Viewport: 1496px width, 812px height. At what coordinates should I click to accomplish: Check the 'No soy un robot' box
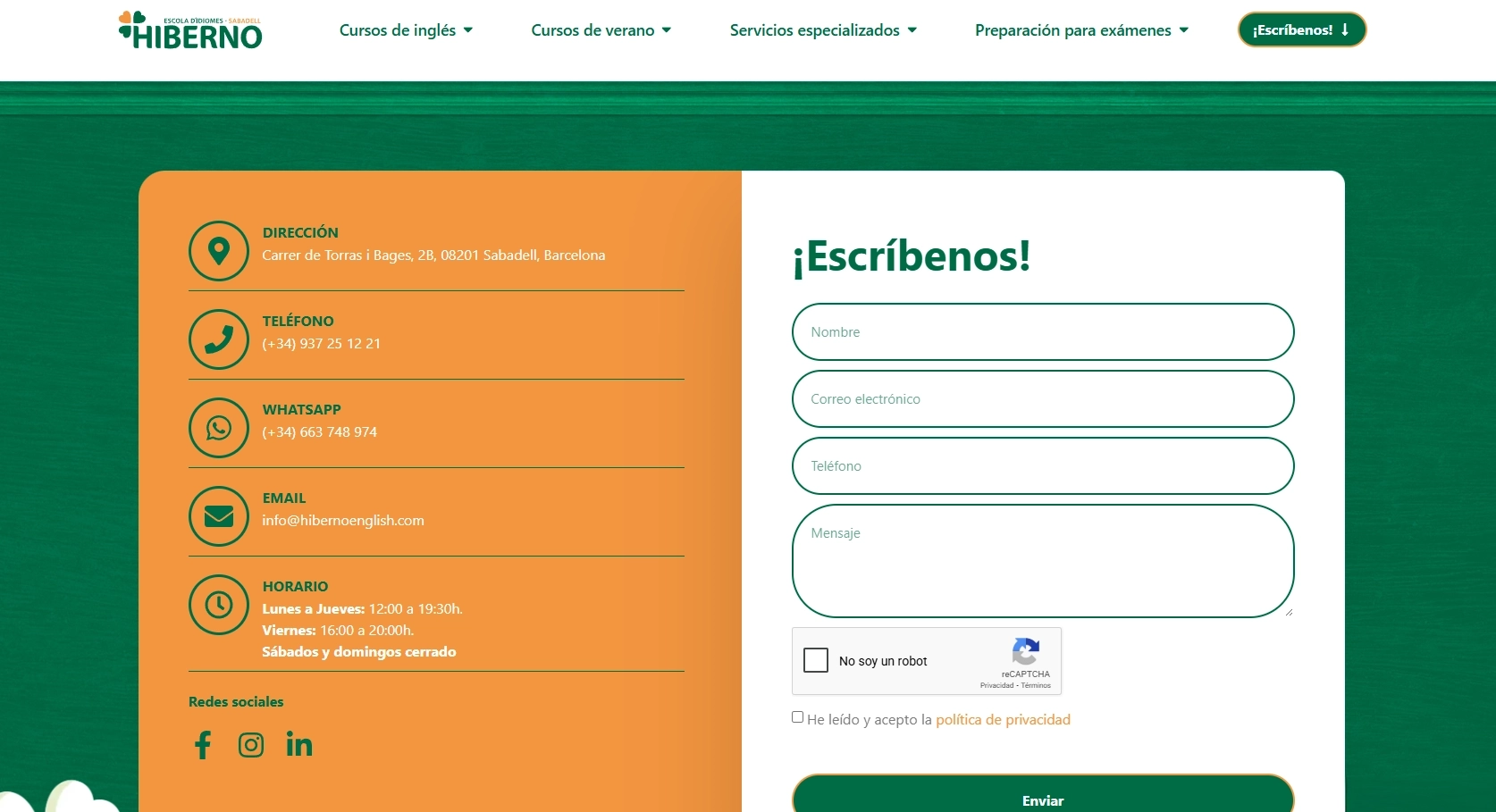(x=816, y=661)
